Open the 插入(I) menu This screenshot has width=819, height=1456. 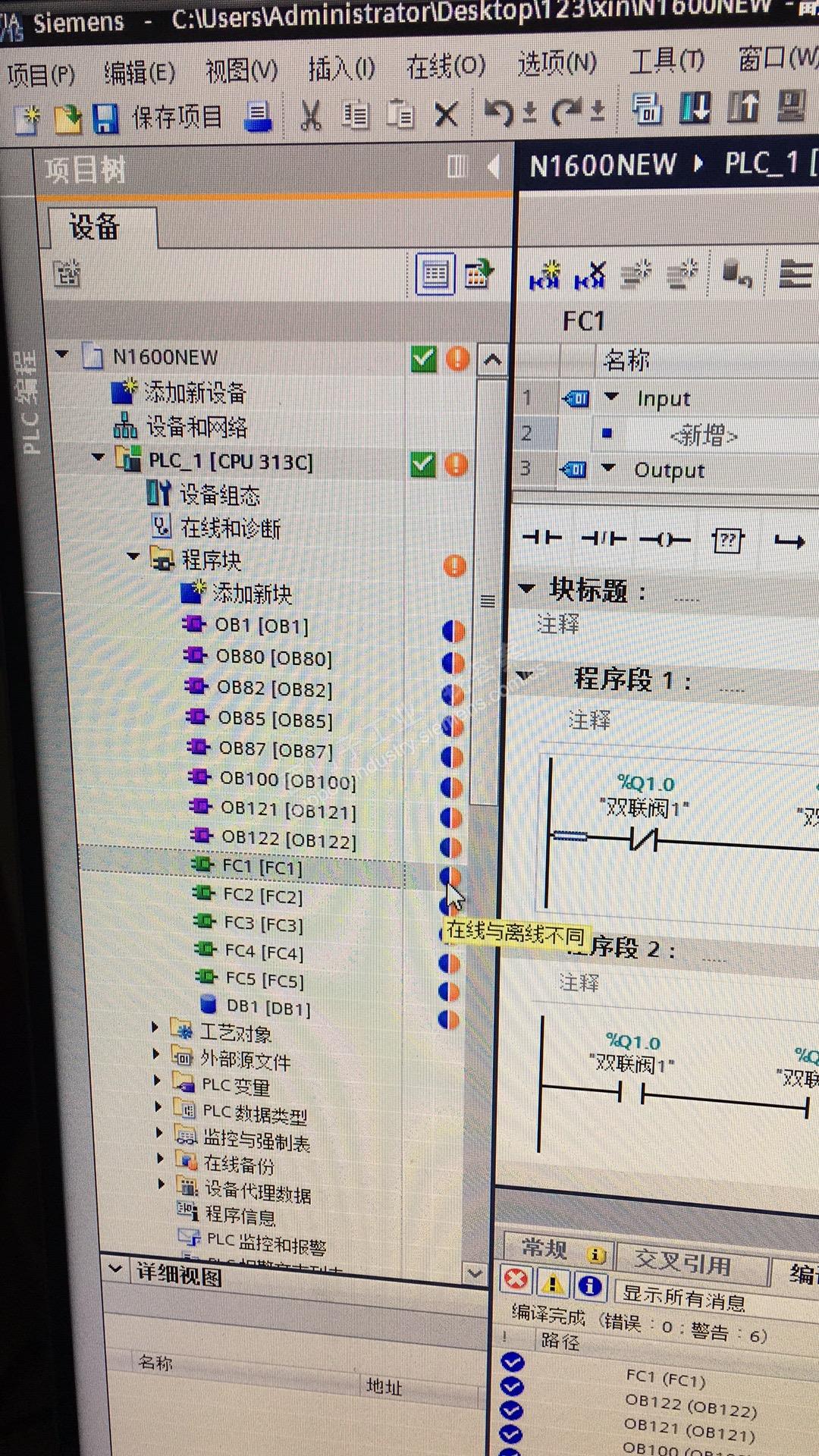pos(341,68)
